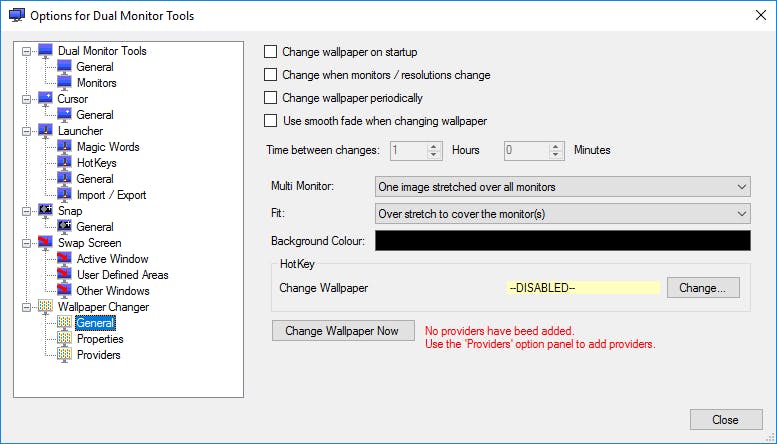Image resolution: width=777 pixels, height=444 pixels.
Task: Click the Monitors tree icon
Action: coord(65,83)
